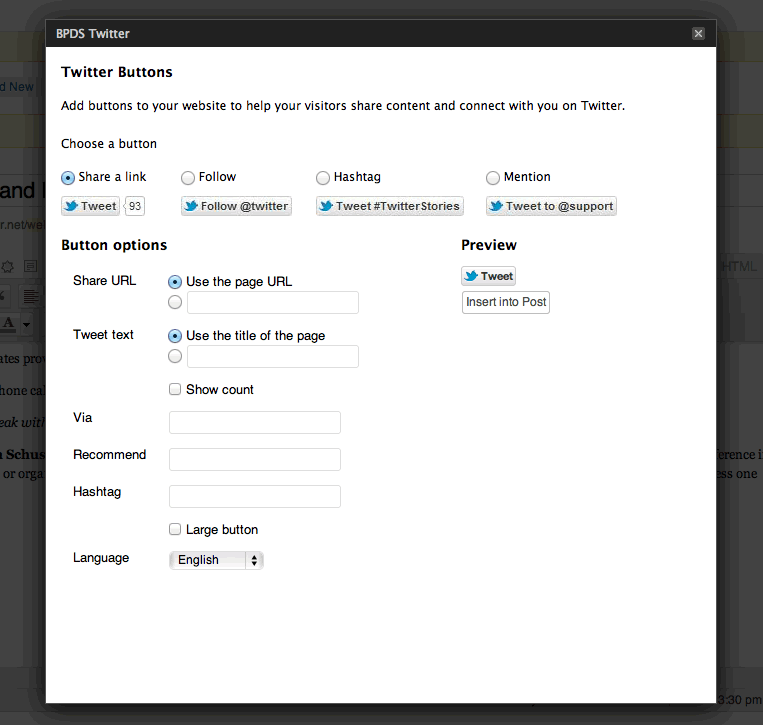This screenshot has width=763, height=725.
Task: Select the custom Share URL radio button
Action: click(176, 302)
